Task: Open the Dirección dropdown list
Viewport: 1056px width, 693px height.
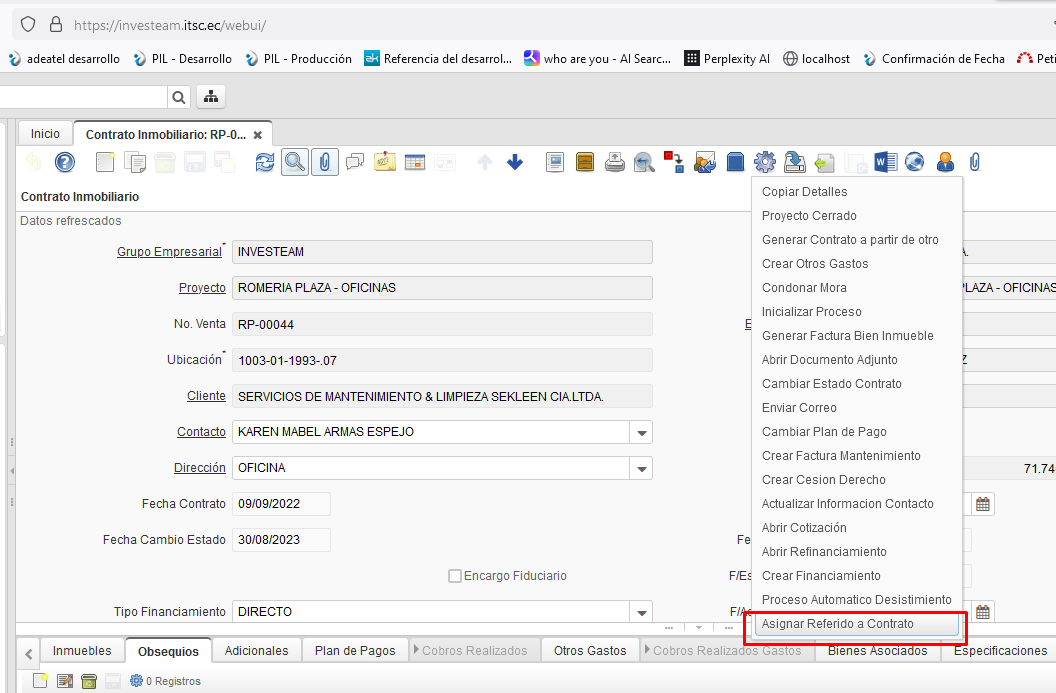Action: [640, 468]
